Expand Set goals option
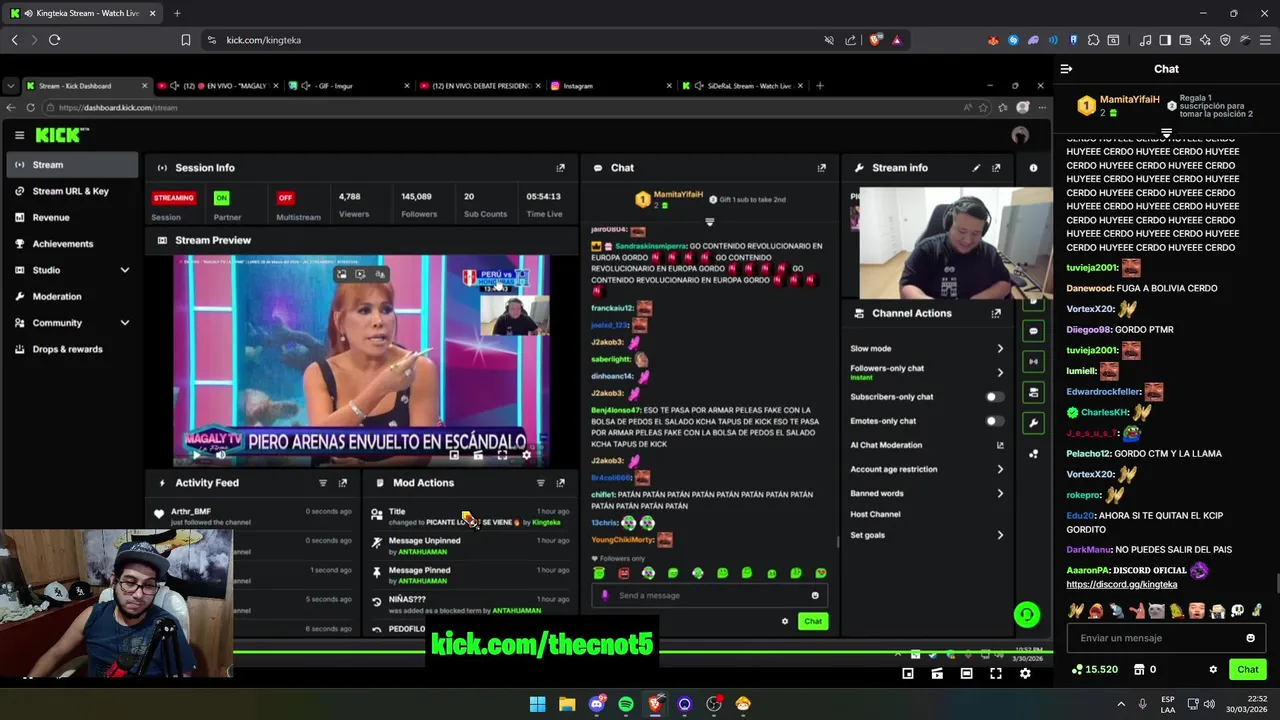Viewport: 1280px width, 720px height. click(x=1000, y=535)
